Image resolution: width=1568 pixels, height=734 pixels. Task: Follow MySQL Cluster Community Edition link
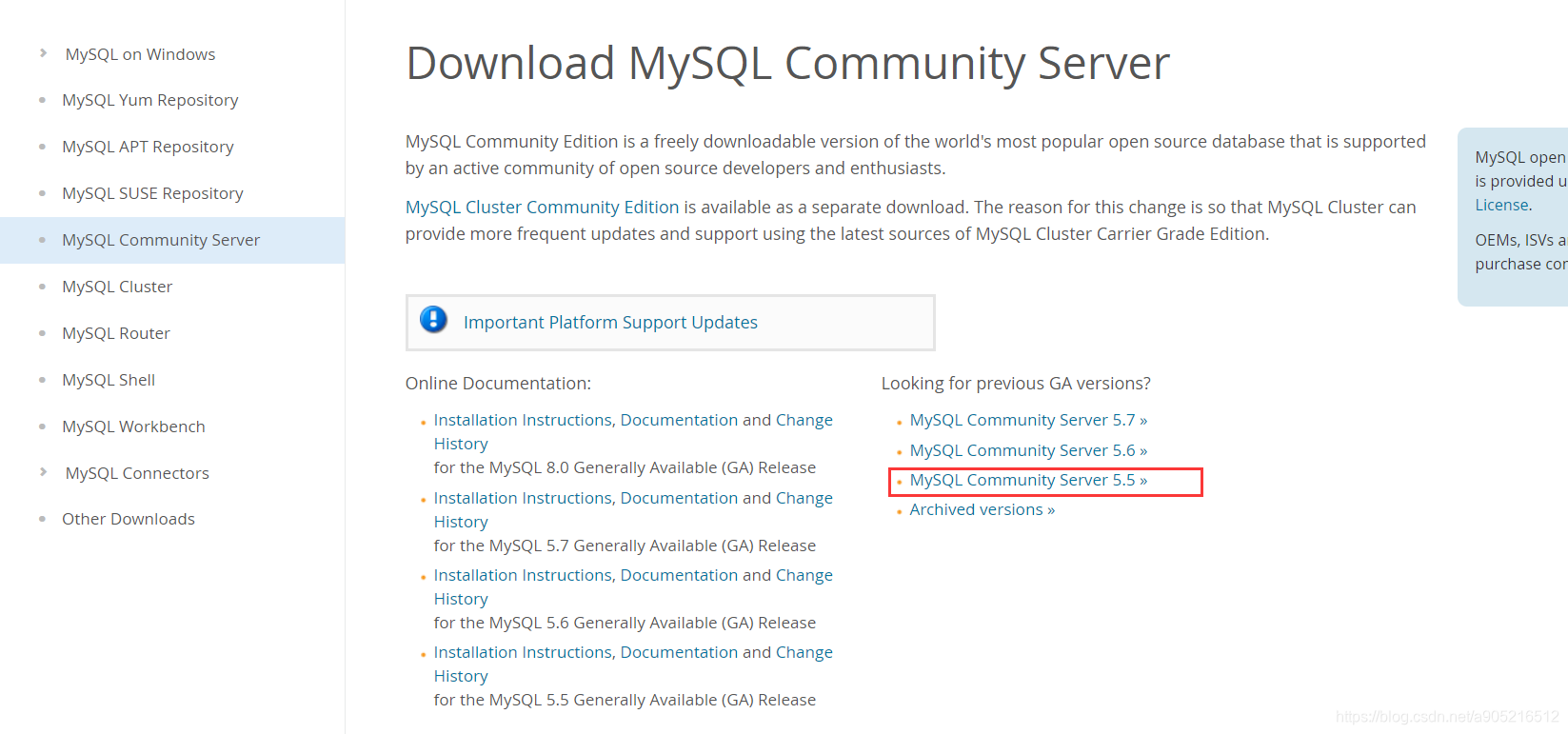[543, 208]
